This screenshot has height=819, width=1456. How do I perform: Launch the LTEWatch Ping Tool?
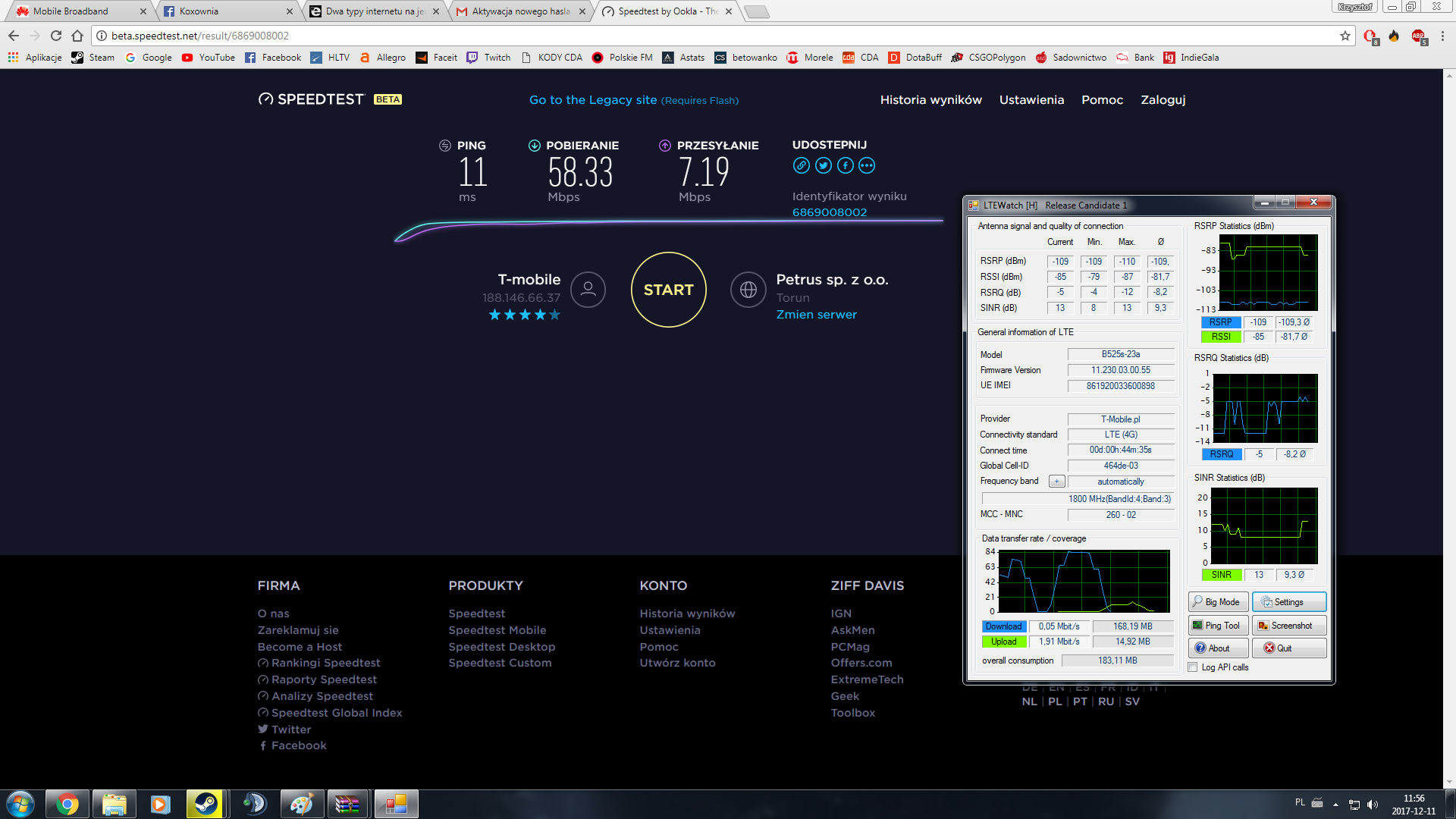pos(1218,626)
